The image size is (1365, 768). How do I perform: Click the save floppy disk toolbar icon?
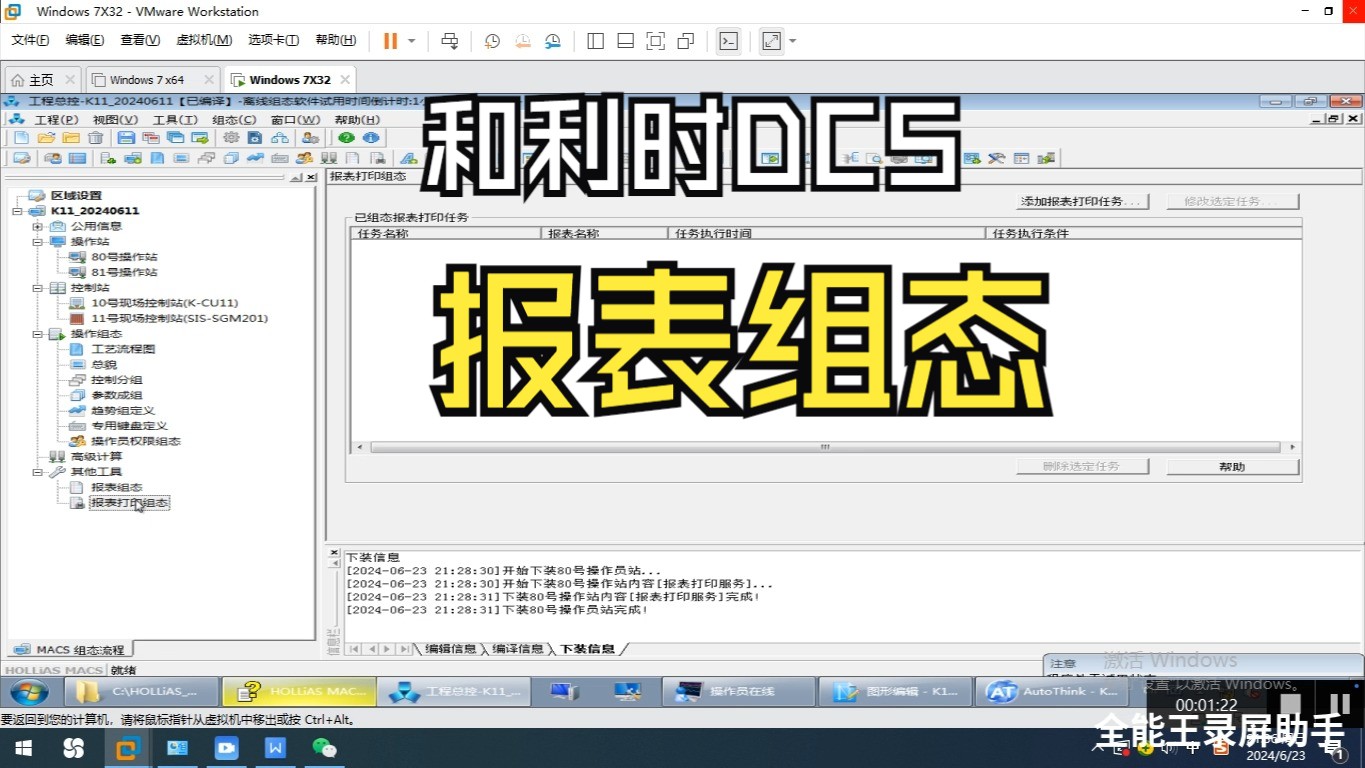point(126,138)
